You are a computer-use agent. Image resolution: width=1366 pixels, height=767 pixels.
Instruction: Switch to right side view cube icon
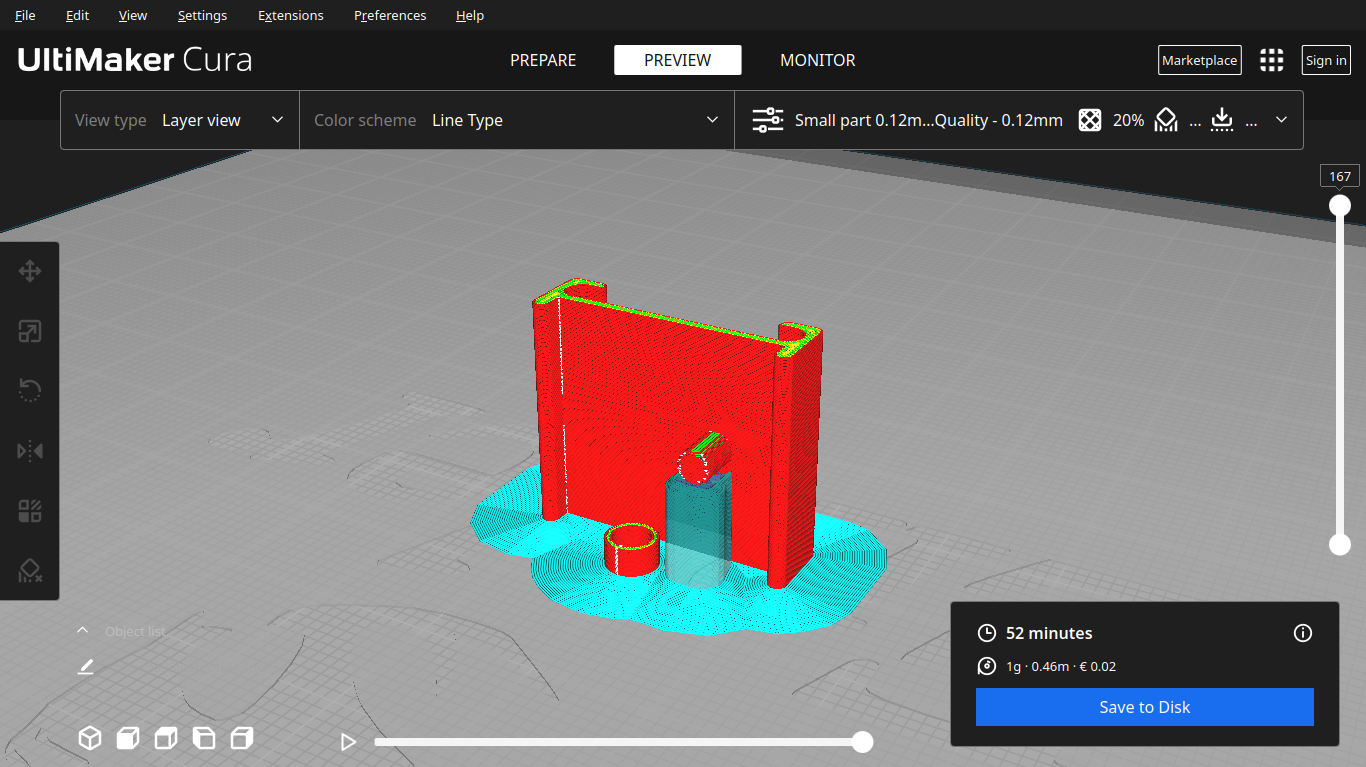pos(241,739)
